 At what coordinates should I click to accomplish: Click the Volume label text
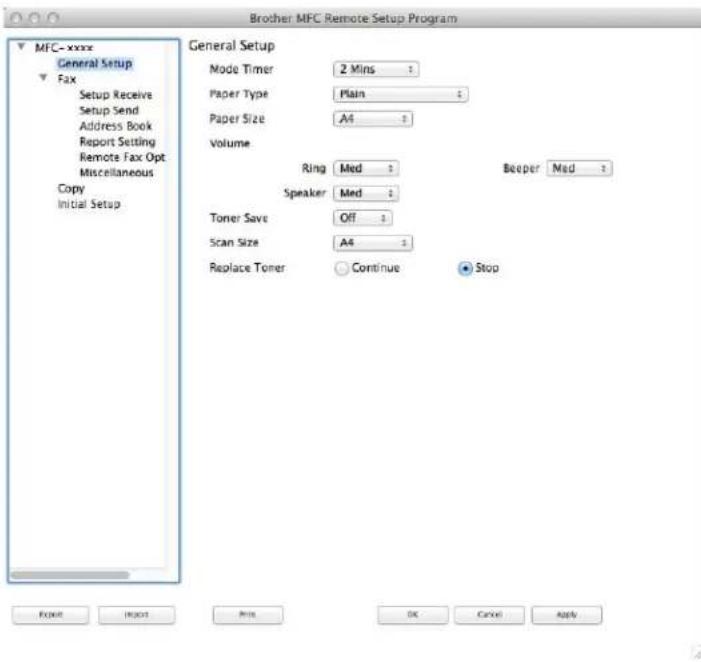point(230,143)
